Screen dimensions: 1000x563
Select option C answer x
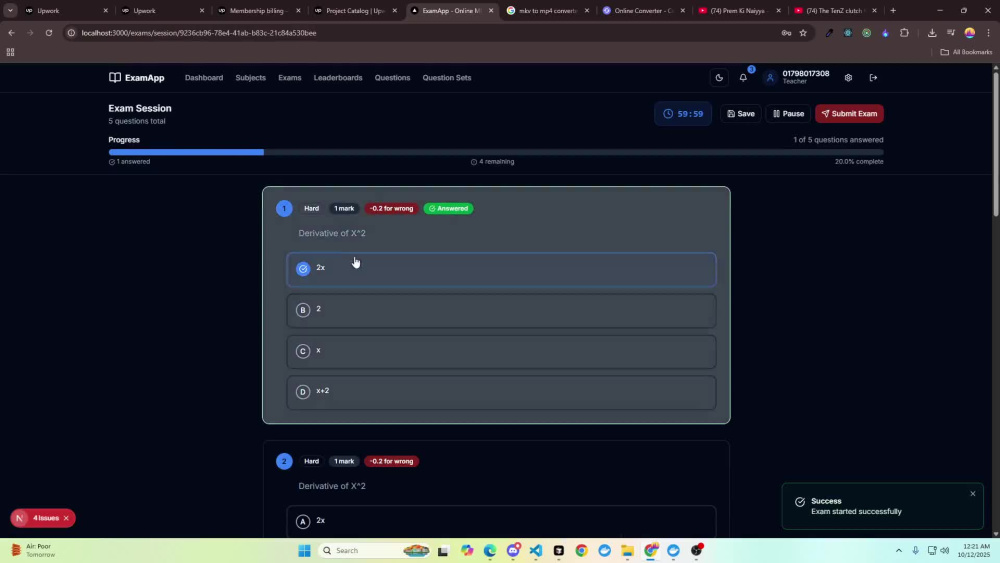[x=501, y=351]
